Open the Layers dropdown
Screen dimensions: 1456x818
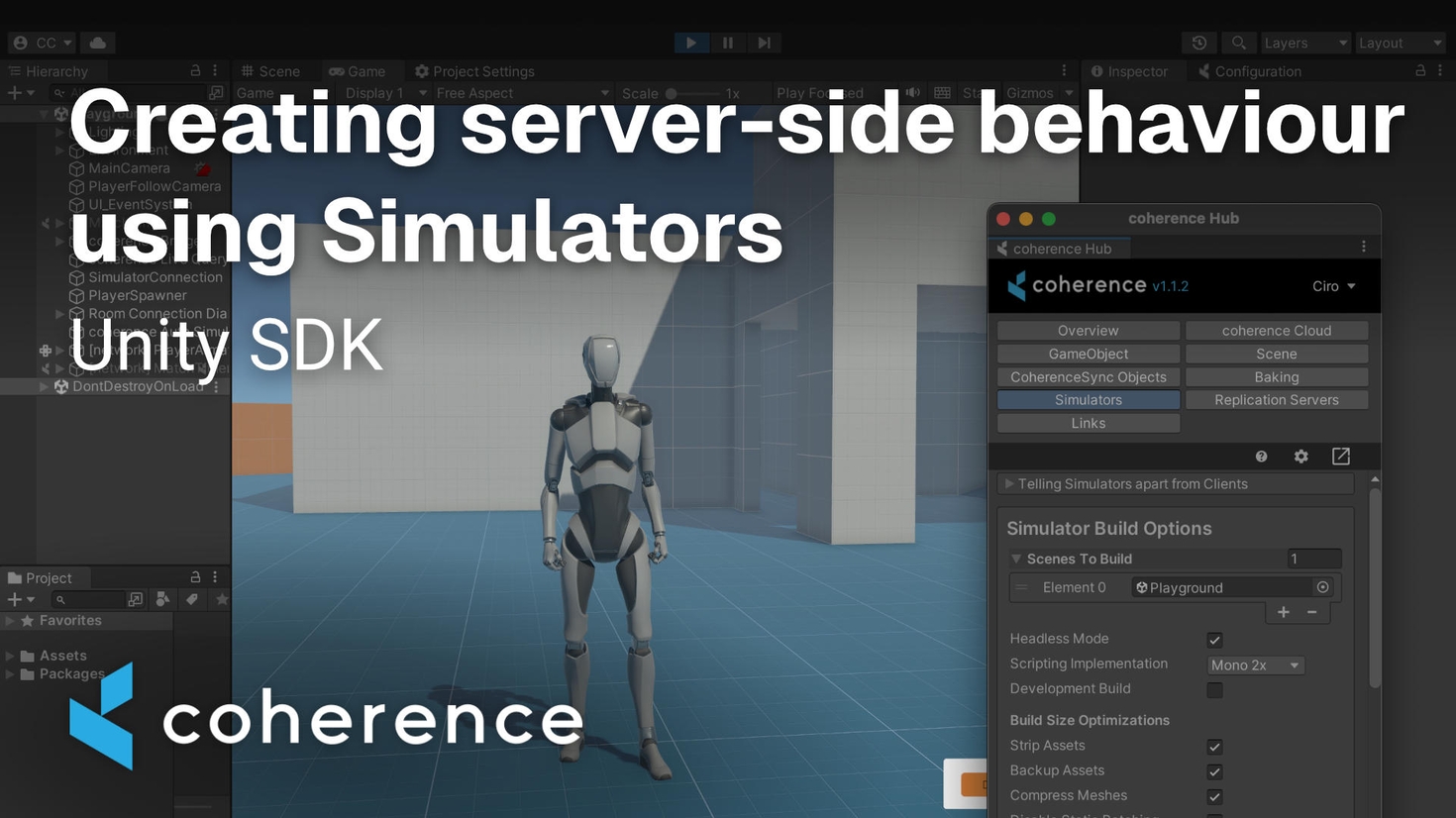[x=1304, y=43]
